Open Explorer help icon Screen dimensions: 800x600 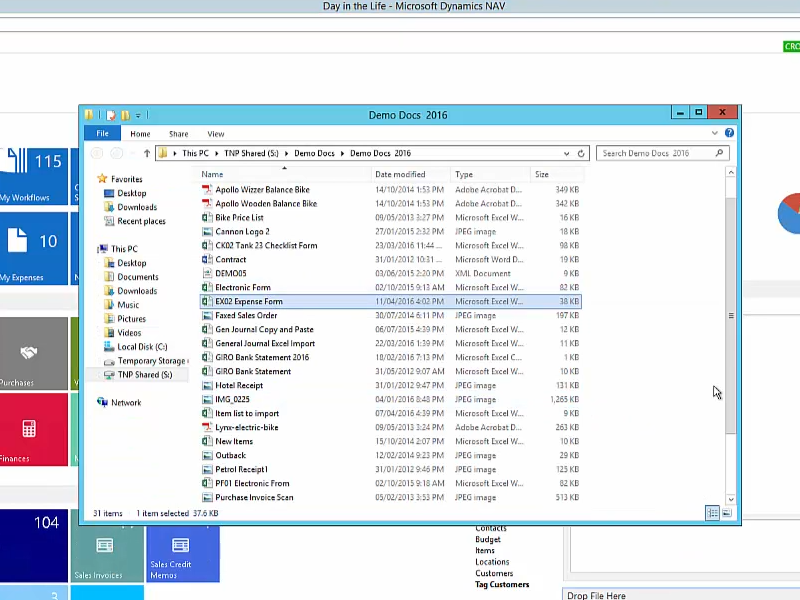(729, 133)
